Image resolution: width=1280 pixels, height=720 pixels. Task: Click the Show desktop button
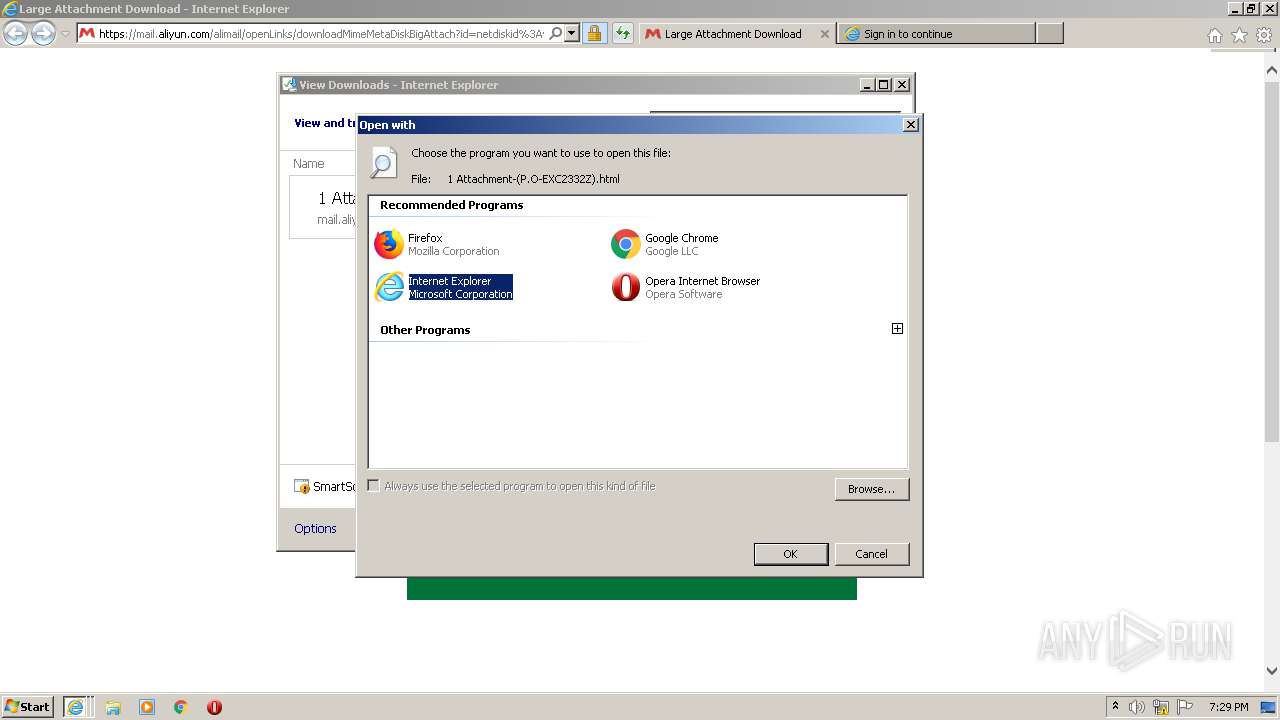pyautogui.click(x=1269, y=707)
